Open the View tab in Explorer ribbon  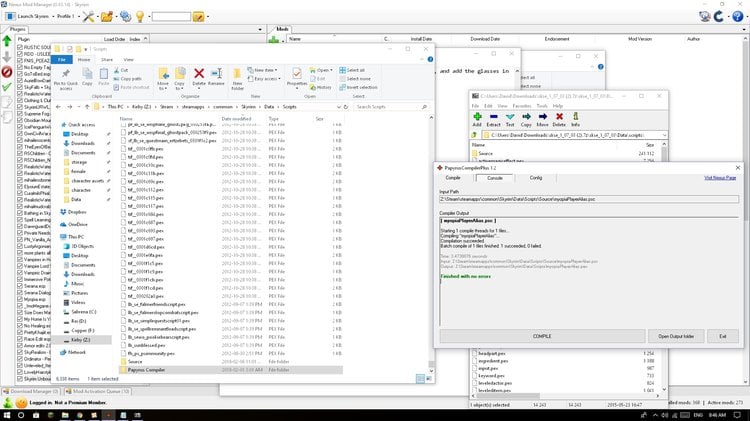tap(129, 59)
